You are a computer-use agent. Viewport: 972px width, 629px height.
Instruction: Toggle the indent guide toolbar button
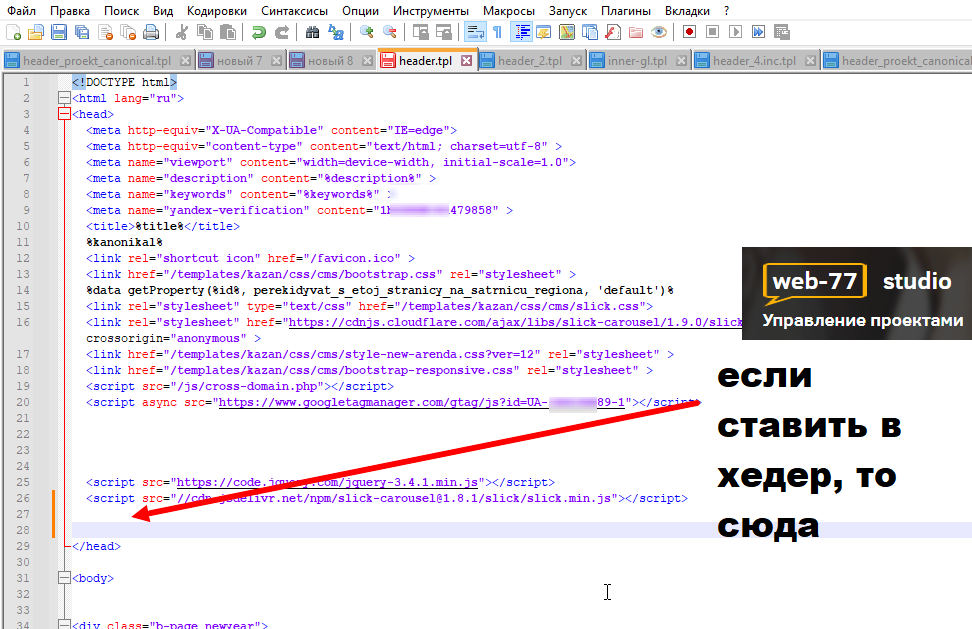click(x=521, y=32)
